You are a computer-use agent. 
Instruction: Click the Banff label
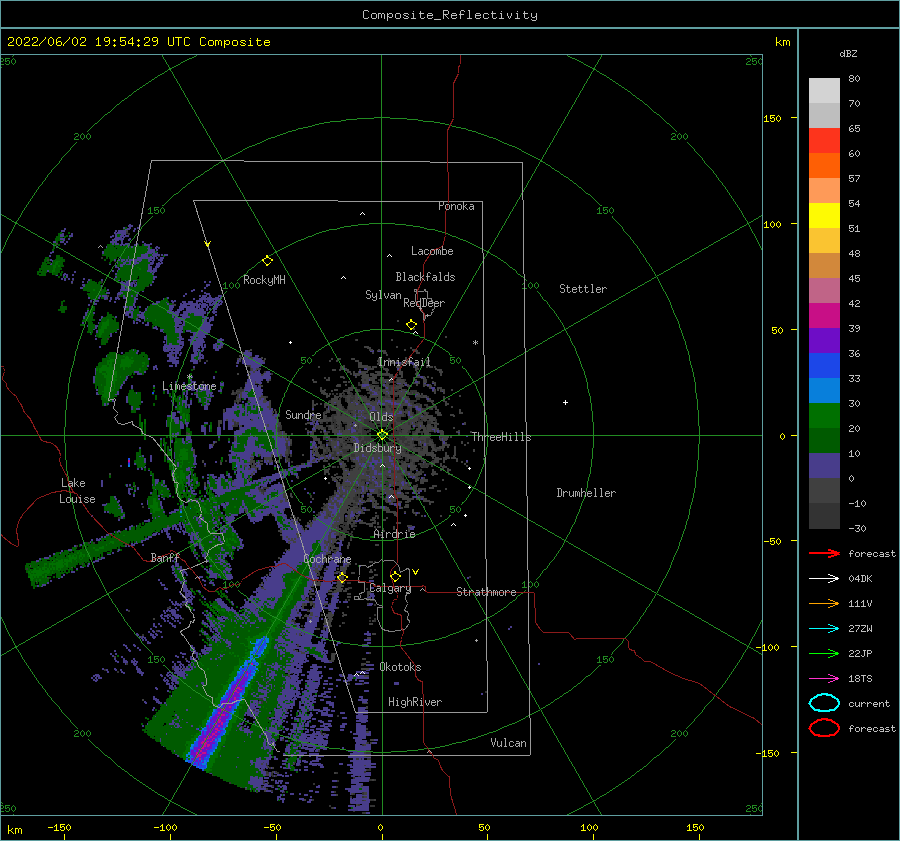pos(165,557)
